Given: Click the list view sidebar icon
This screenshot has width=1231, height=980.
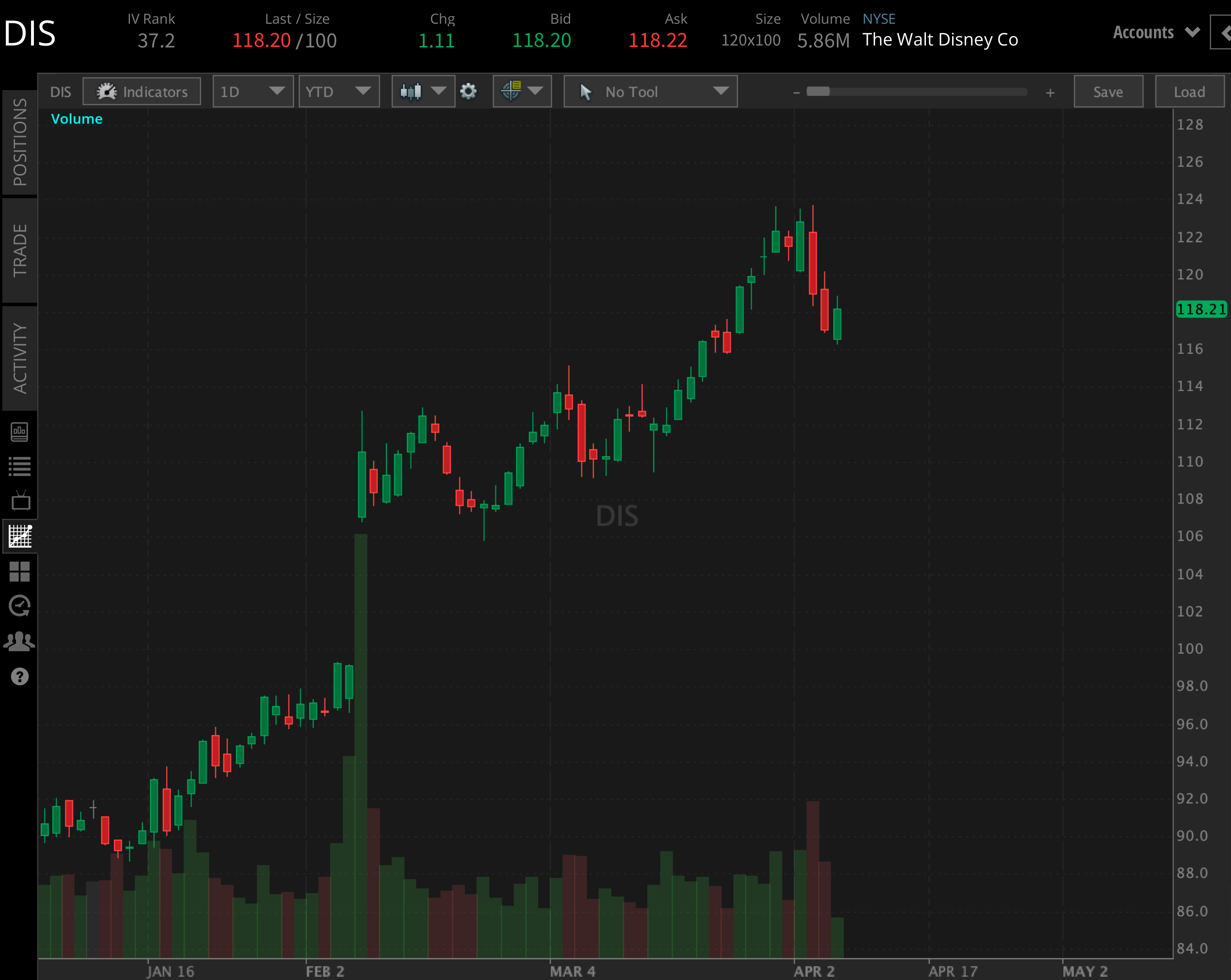Looking at the screenshot, I should click(20, 465).
